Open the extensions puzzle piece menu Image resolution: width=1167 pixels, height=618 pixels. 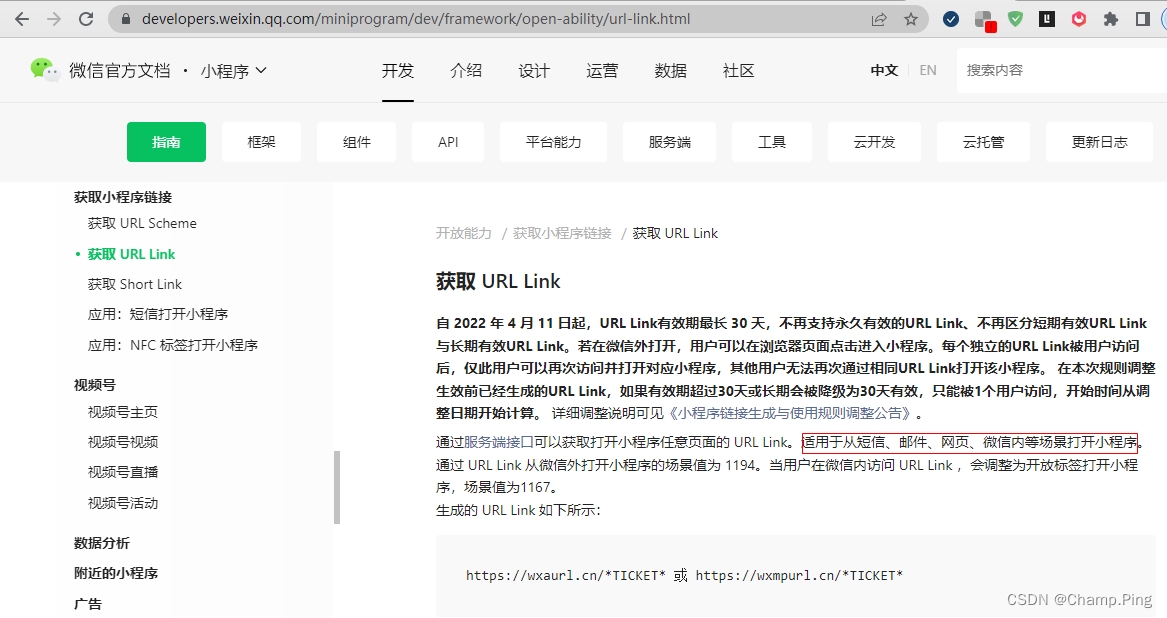click(1110, 19)
